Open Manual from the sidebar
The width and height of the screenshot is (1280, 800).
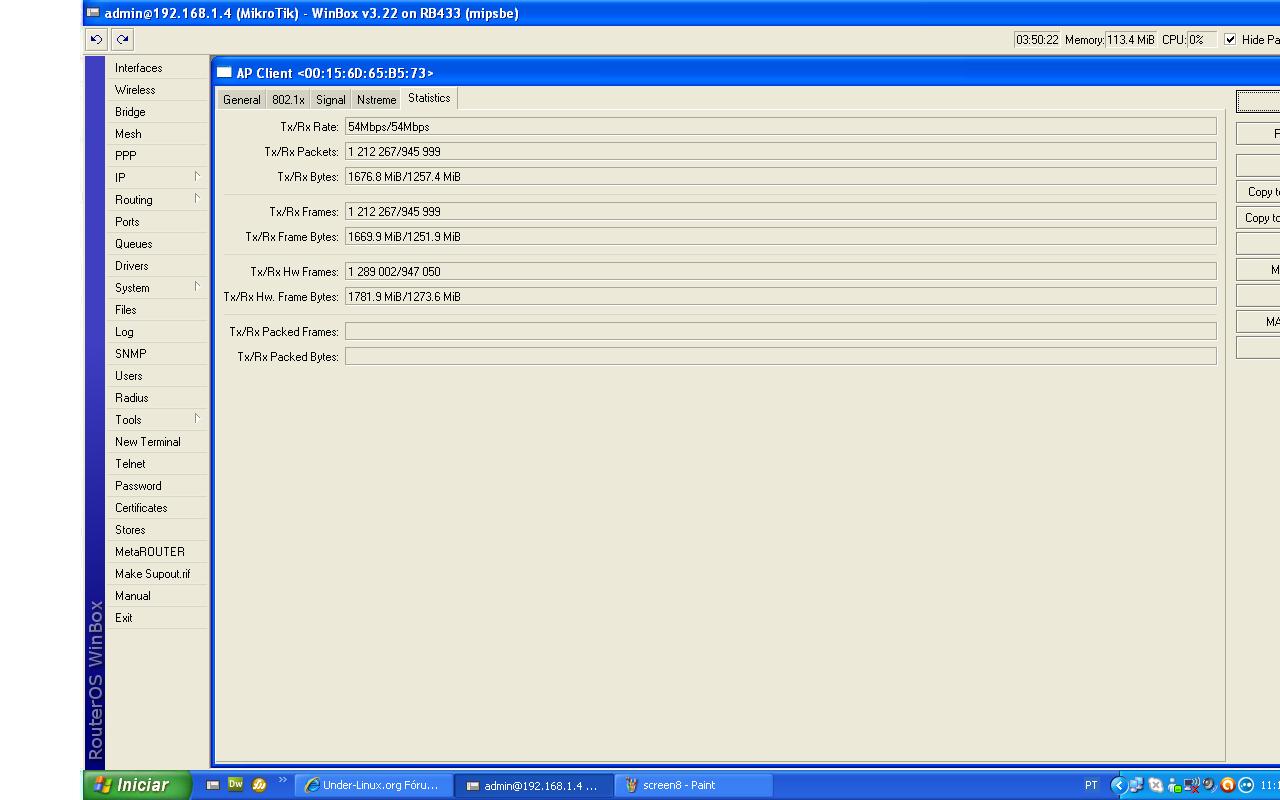point(133,596)
